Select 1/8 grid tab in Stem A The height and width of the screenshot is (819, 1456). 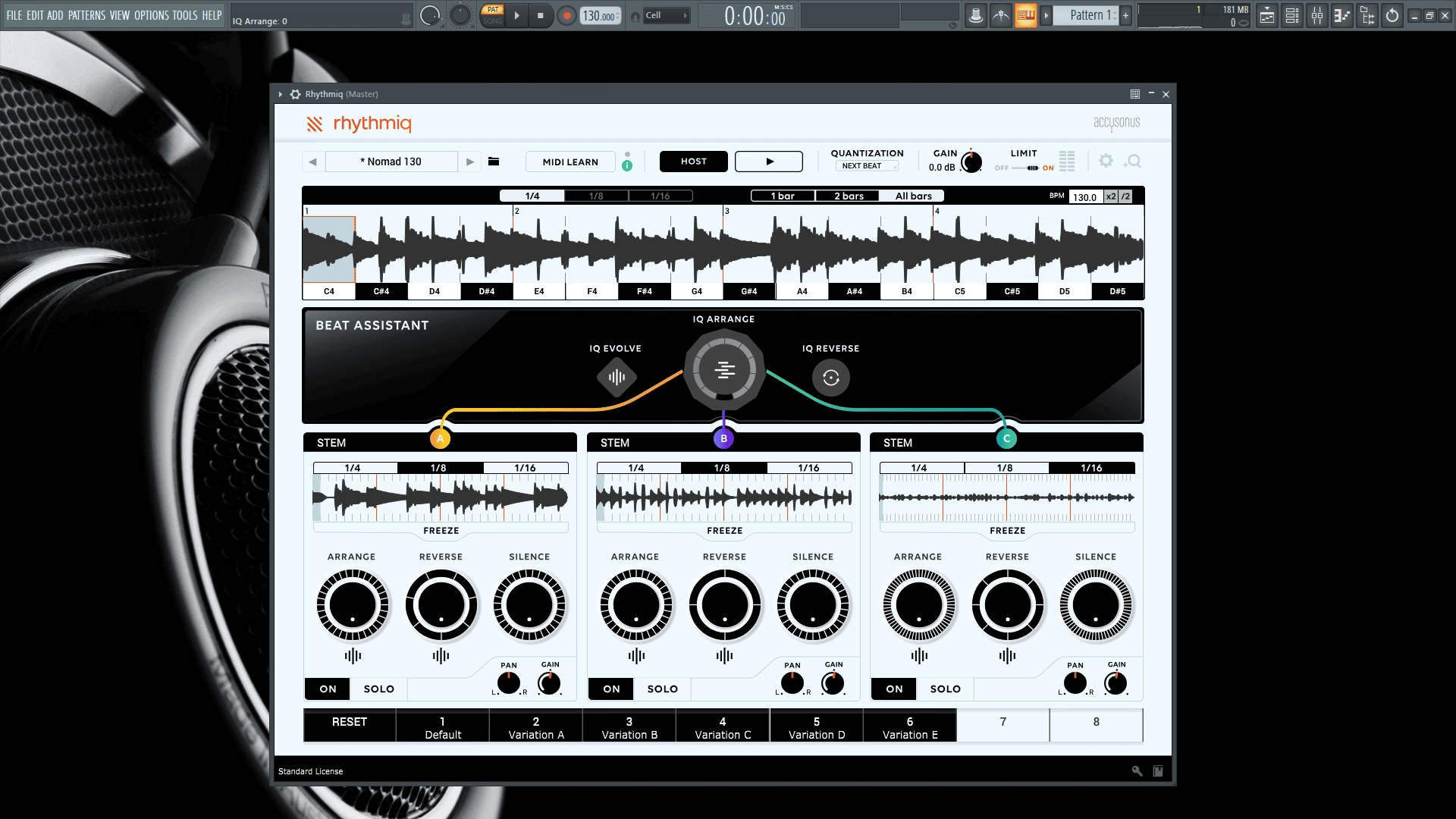point(438,468)
